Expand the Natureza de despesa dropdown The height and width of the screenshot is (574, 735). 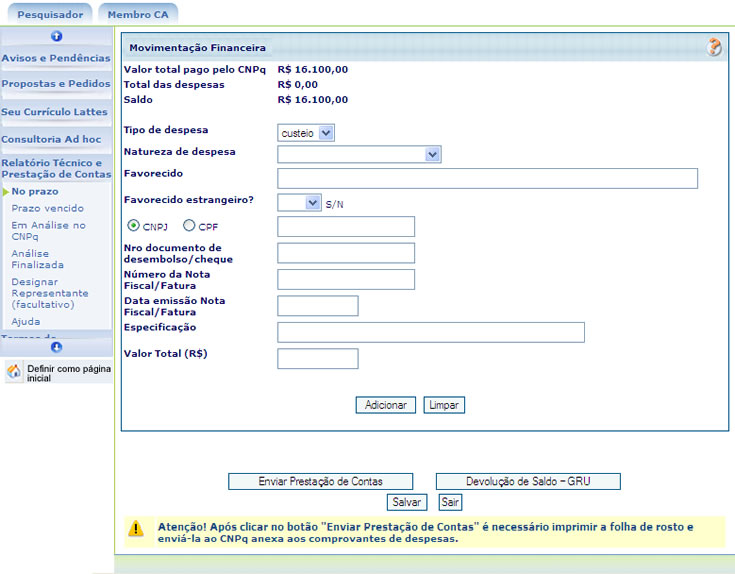click(x=359, y=154)
